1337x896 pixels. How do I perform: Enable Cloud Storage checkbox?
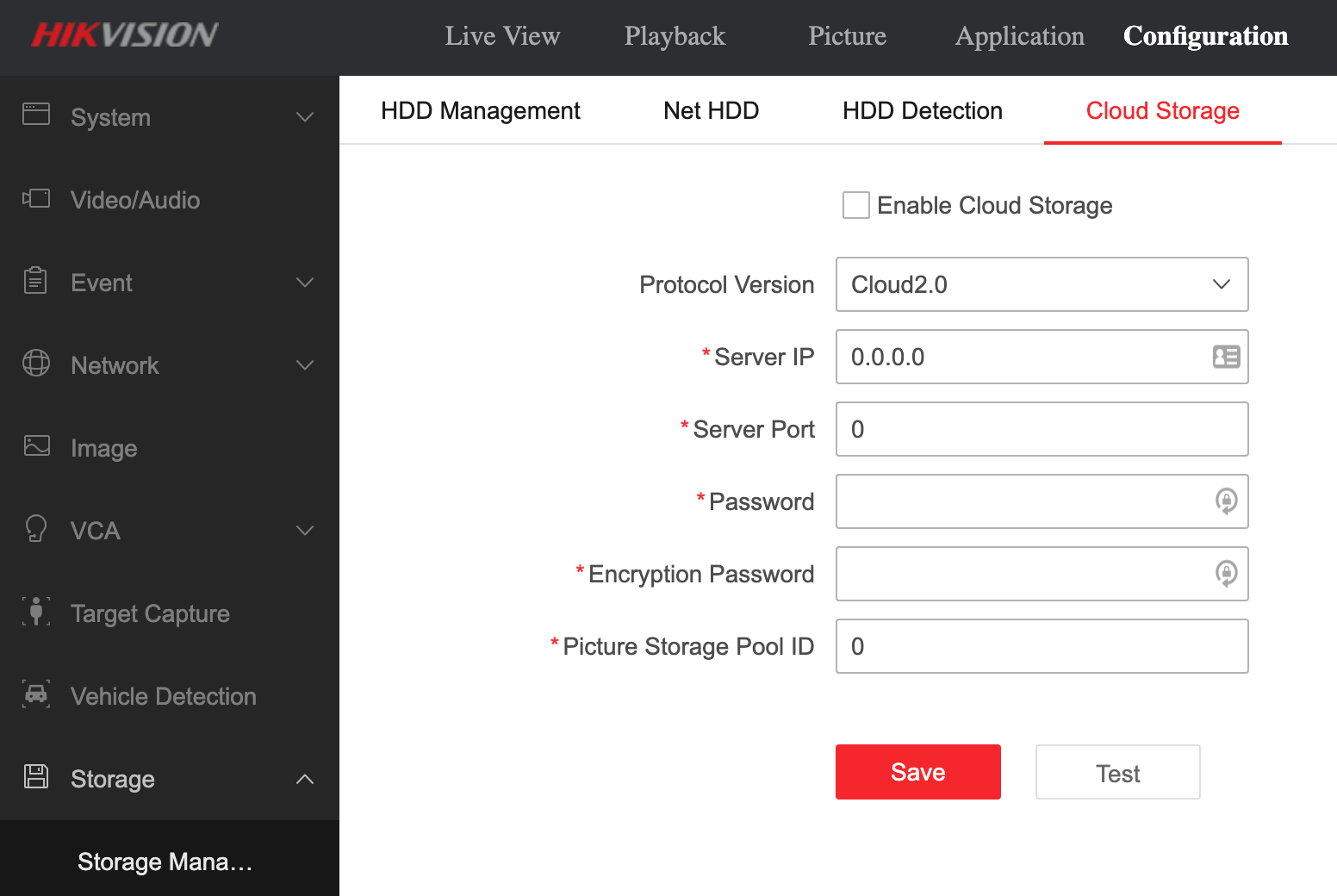click(855, 205)
